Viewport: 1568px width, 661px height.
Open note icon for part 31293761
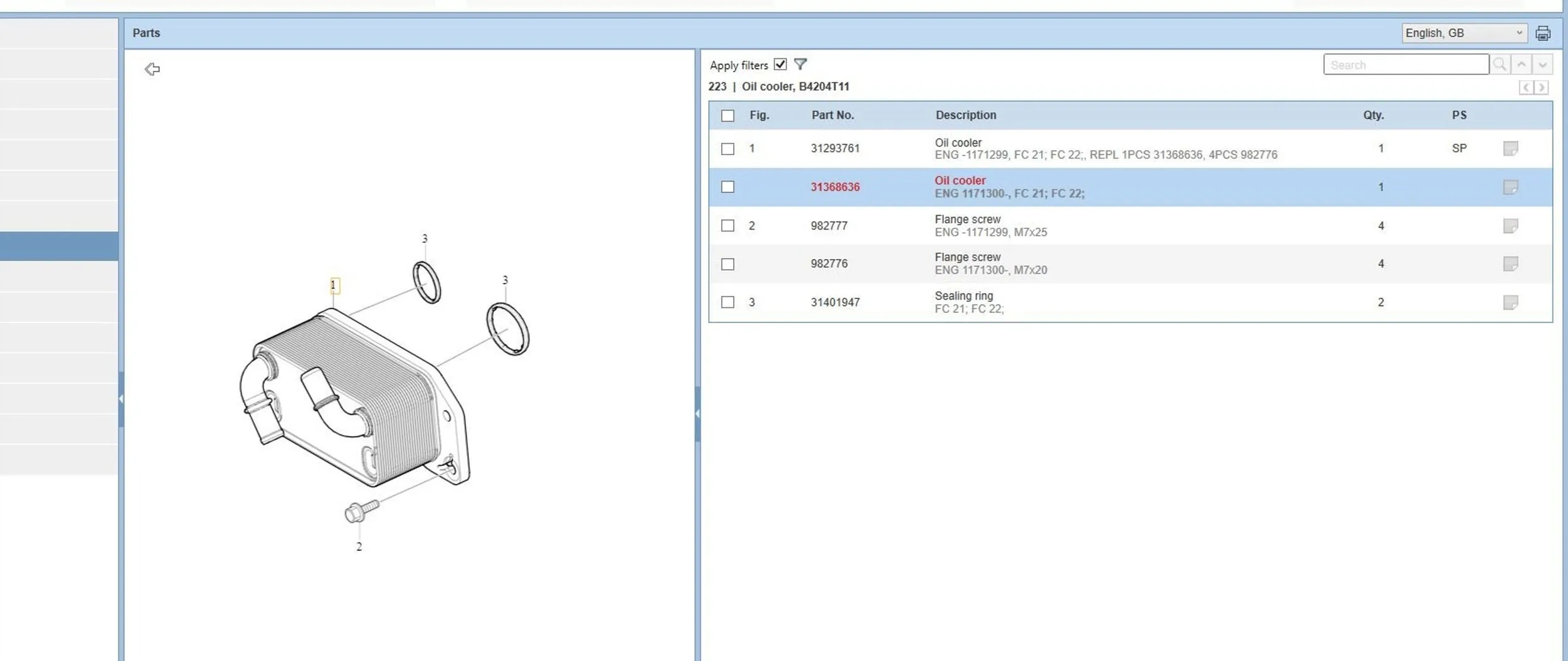[x=1510, y=149]
